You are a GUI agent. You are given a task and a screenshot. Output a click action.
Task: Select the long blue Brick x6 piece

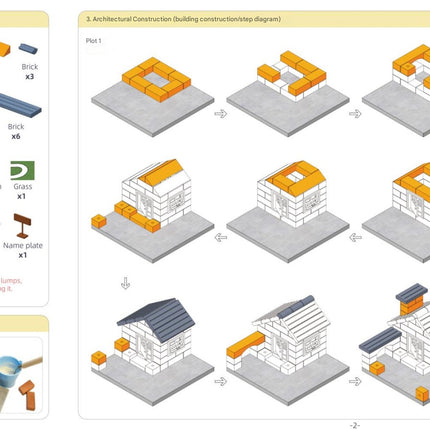18,105
